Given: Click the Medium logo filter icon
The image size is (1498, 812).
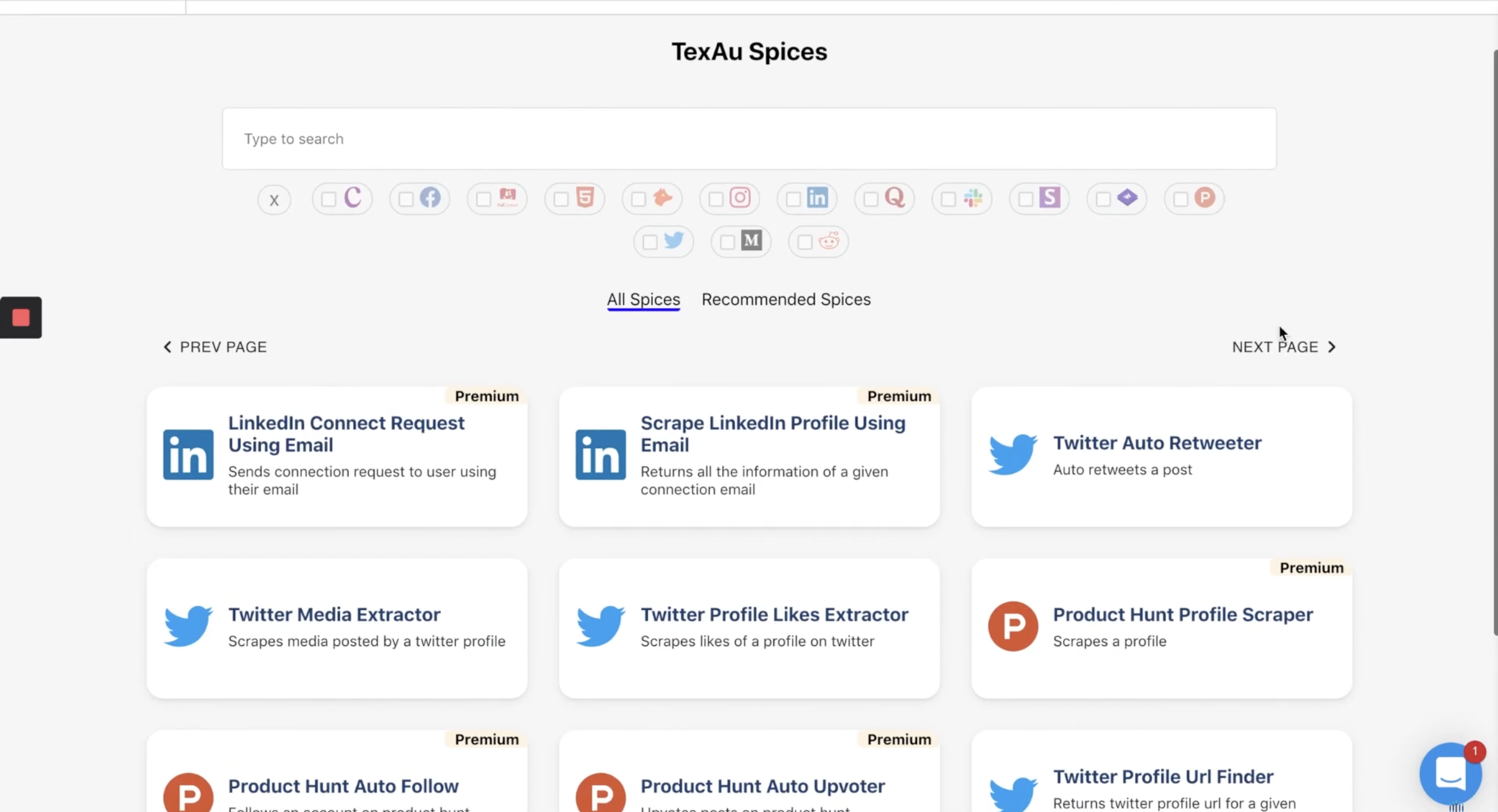Looking at the screenshot, I should pos(751,240).
